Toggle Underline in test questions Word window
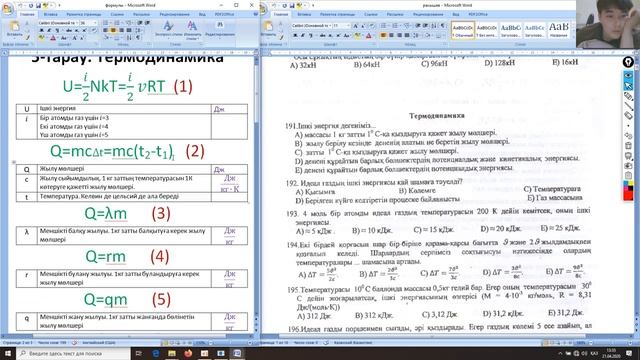 click(x=310, y=36)
